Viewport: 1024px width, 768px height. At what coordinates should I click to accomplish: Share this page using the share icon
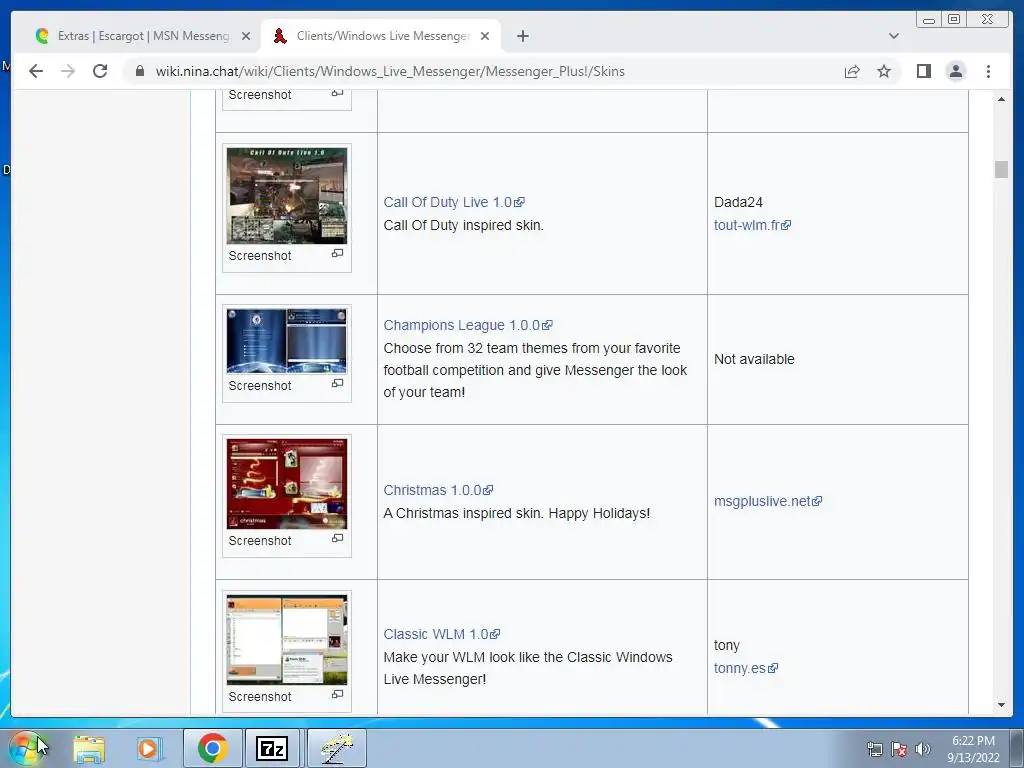tap(852, 71)
